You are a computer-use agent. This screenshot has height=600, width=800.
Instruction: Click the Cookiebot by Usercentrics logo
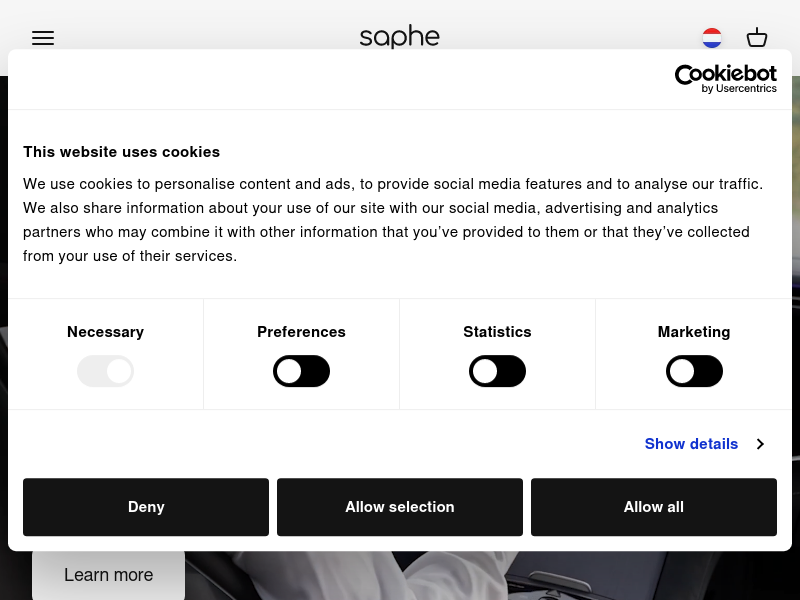(x=726, y=79)
